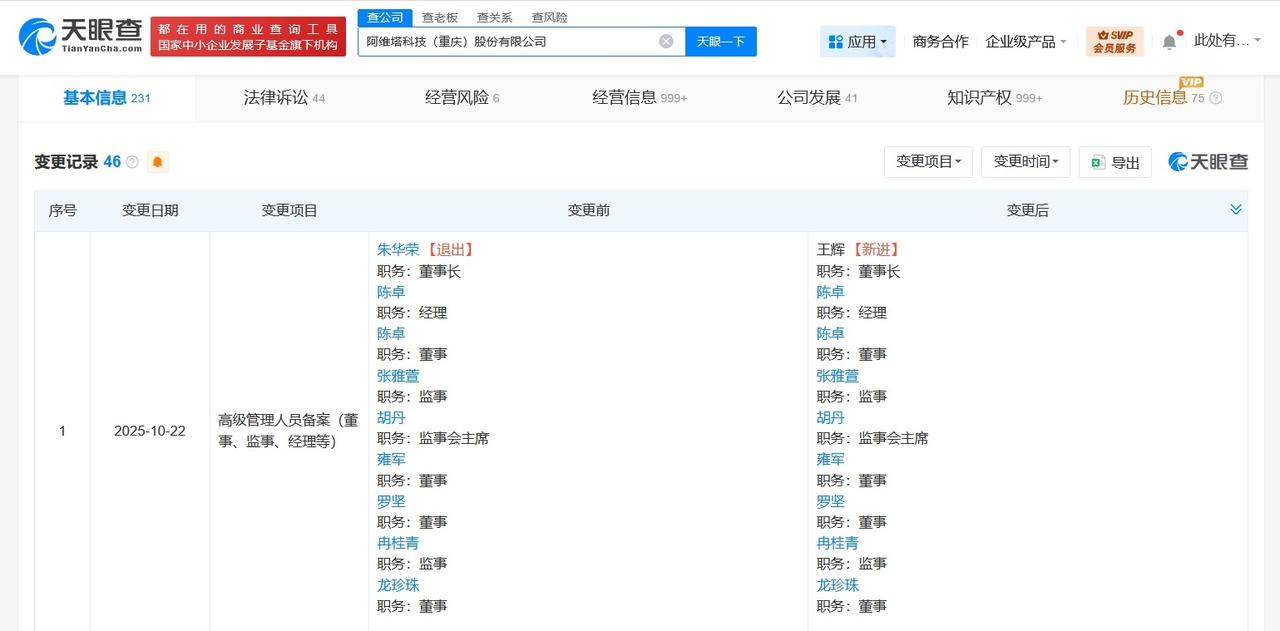Open 冉桂青 link in 变更后 column

click(x=838, y=543)
